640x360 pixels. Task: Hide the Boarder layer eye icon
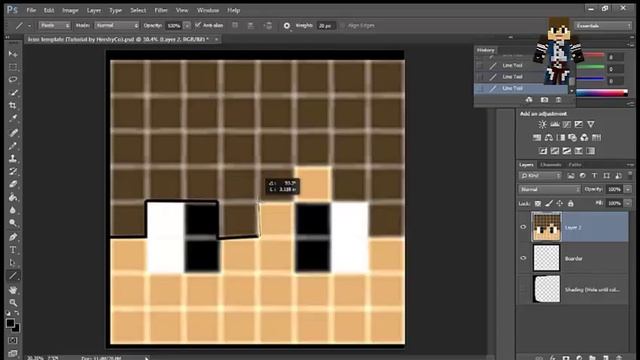point(523,258)
